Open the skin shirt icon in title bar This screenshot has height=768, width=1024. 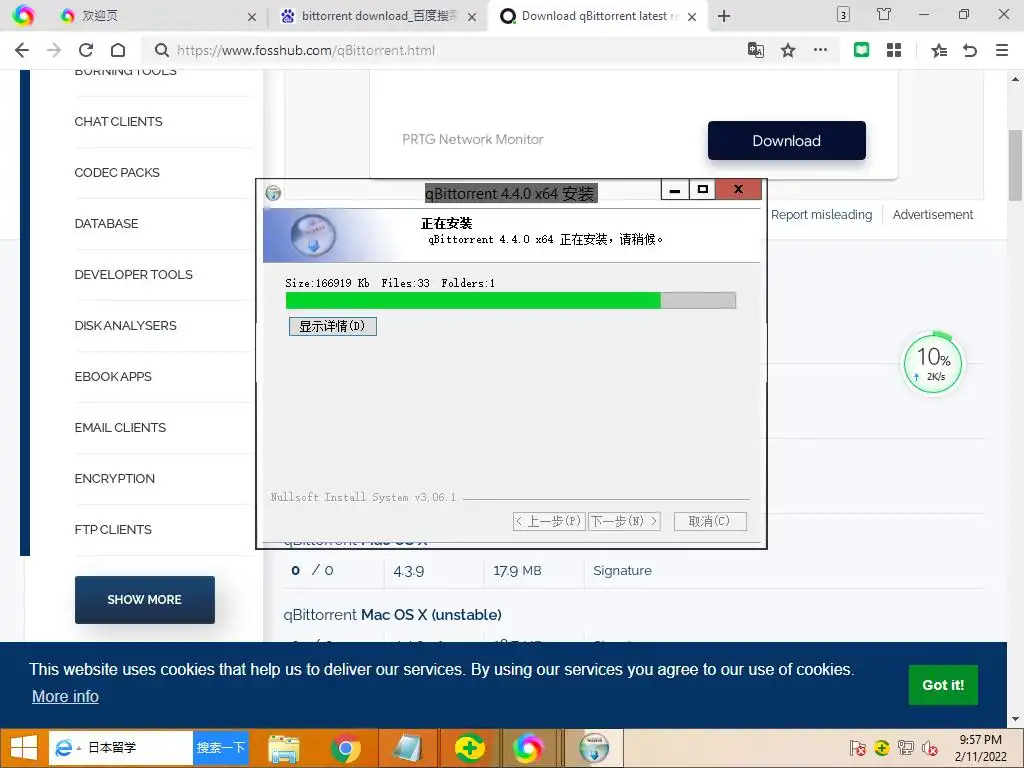pyautogui.click(x=884, y=14)
